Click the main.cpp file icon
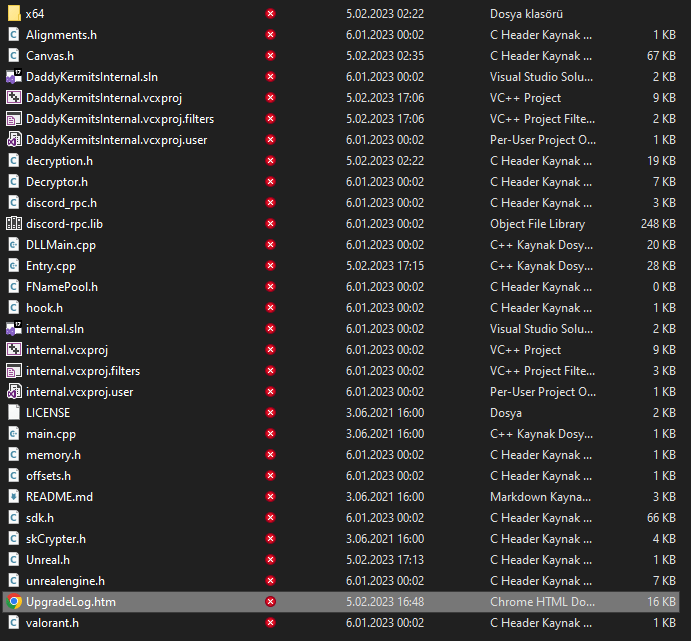The image size is (691, 641). click(14, 434)
